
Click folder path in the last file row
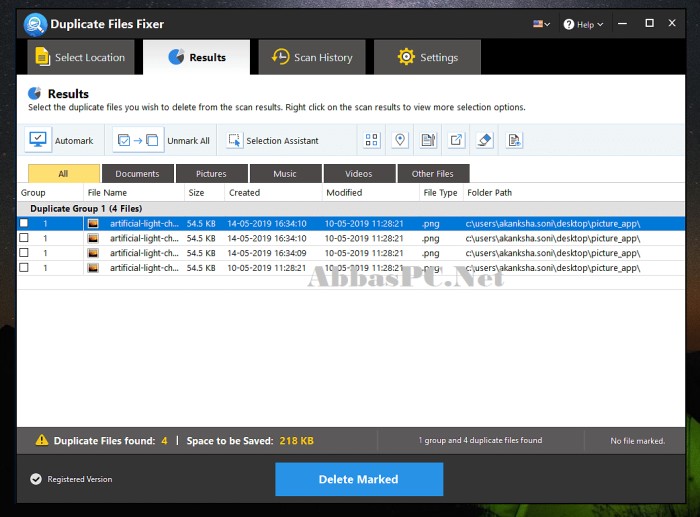553,268
